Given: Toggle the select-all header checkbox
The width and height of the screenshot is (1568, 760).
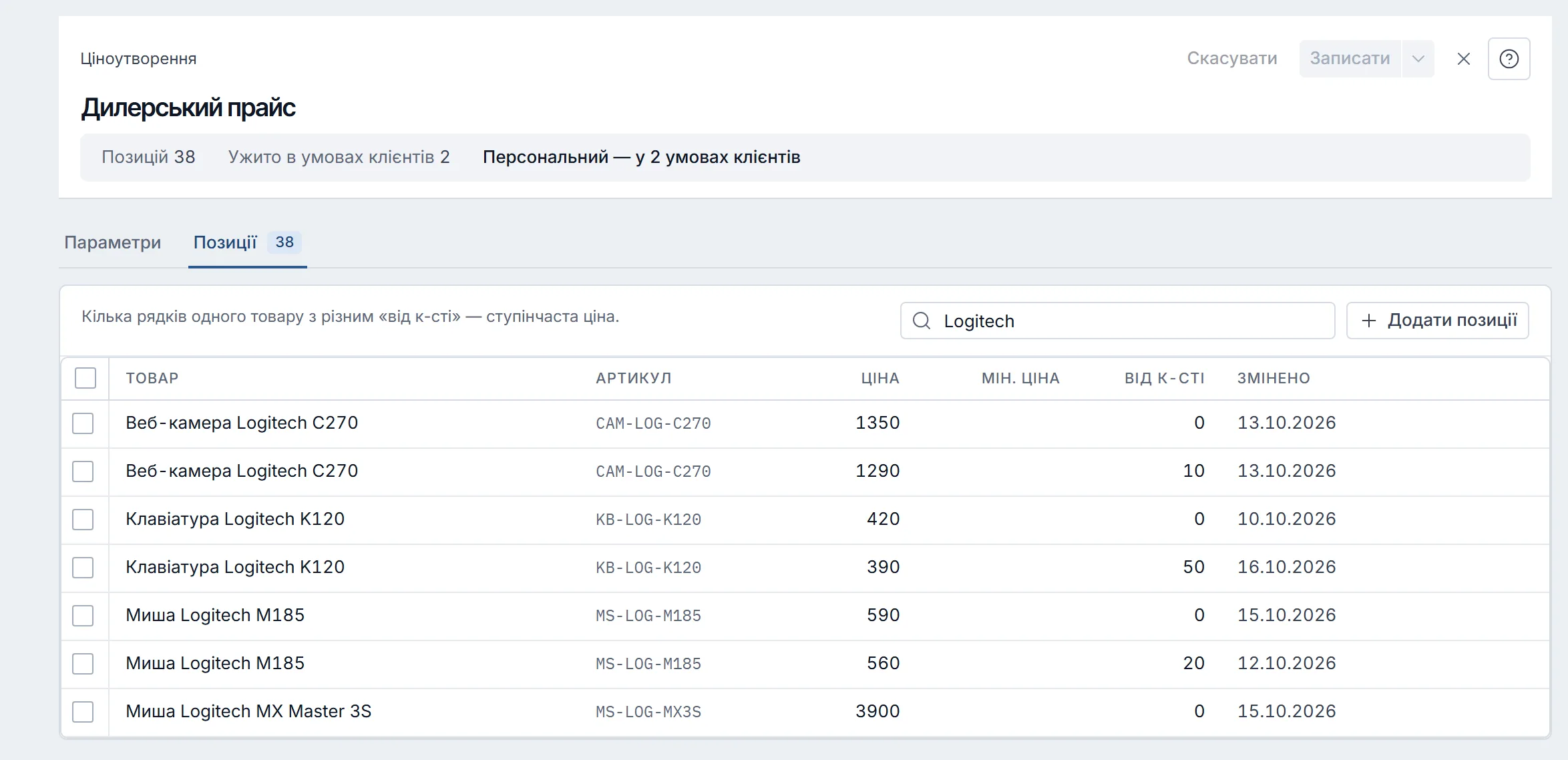Looking at the screenshot, I should click(x=85, y=378).
